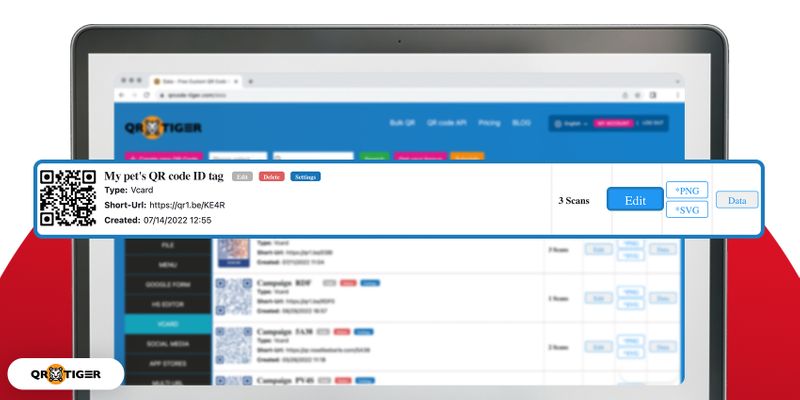This screenshot has height=400, width=800.
Task: Select VCARD in the left sidebar
Action: (x=167, y=325)
